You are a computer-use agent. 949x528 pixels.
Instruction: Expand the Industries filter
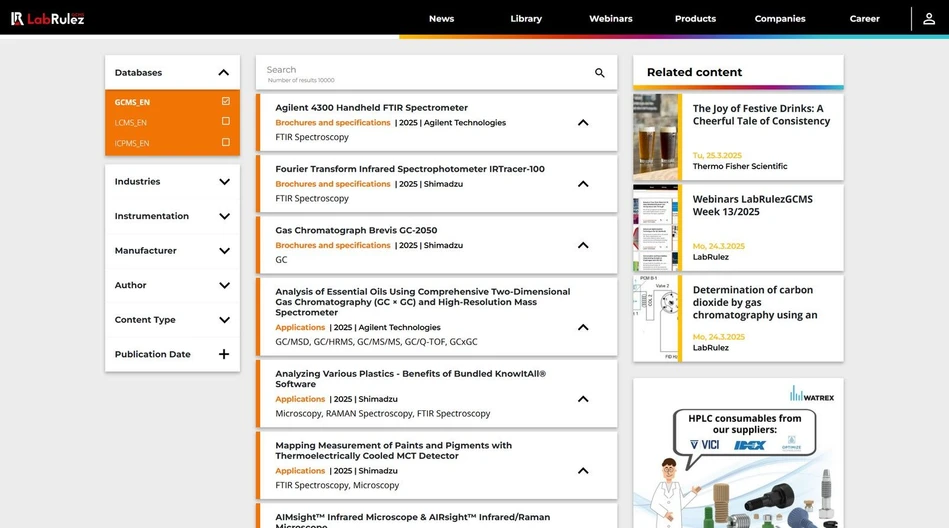click(x=224, y=182)
